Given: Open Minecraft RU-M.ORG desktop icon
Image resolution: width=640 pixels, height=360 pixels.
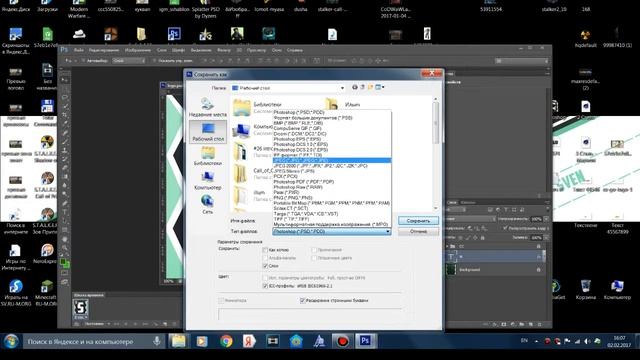Looking at the screenshot, I should point(46,293).
